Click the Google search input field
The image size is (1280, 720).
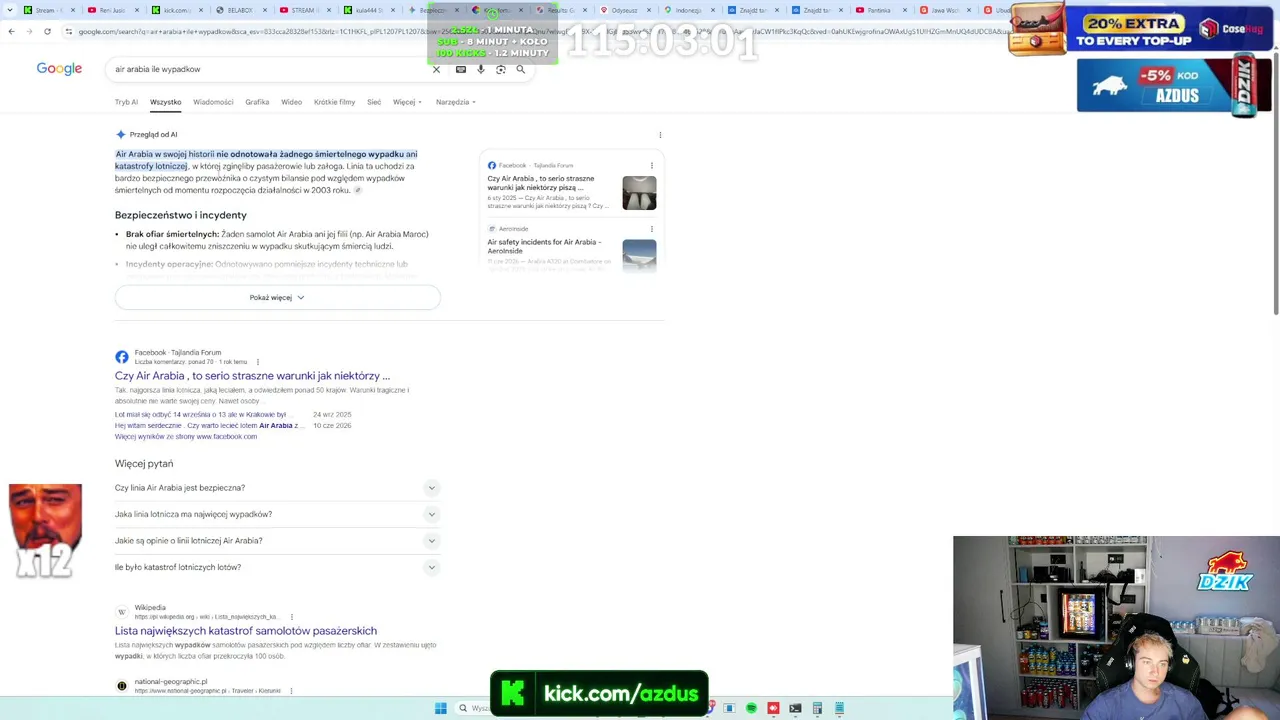270,69
